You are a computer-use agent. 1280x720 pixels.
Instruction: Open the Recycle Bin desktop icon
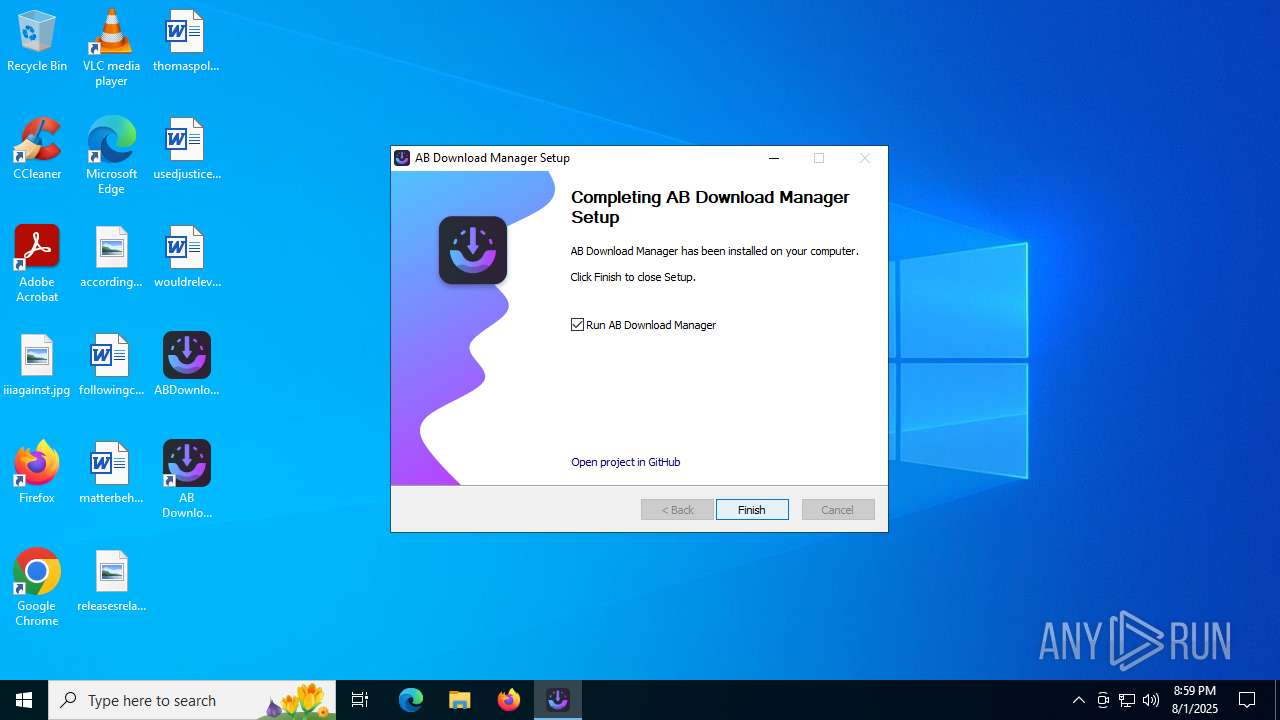(37, 42)
